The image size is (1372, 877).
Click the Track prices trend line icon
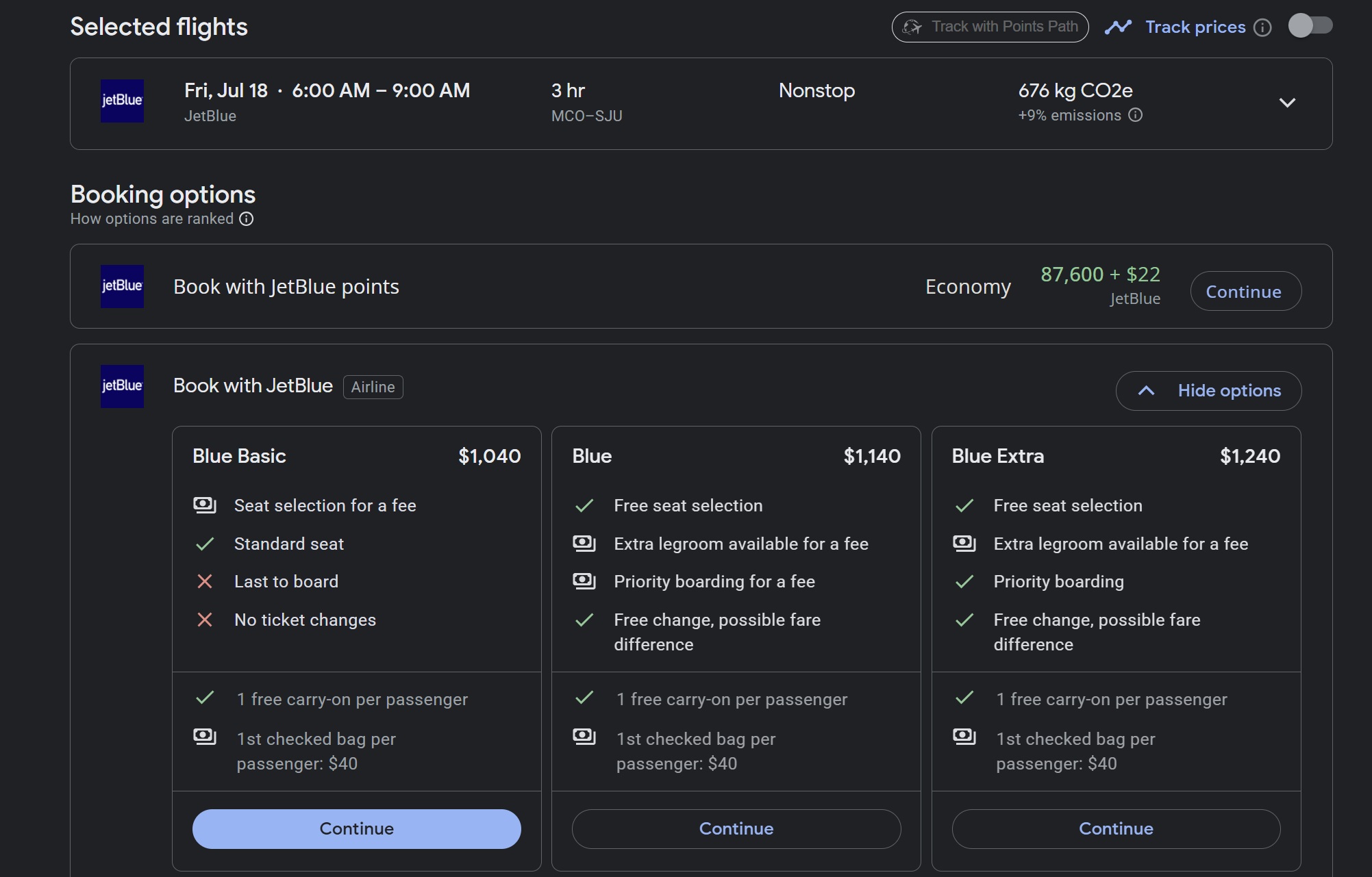[1119, 27]
